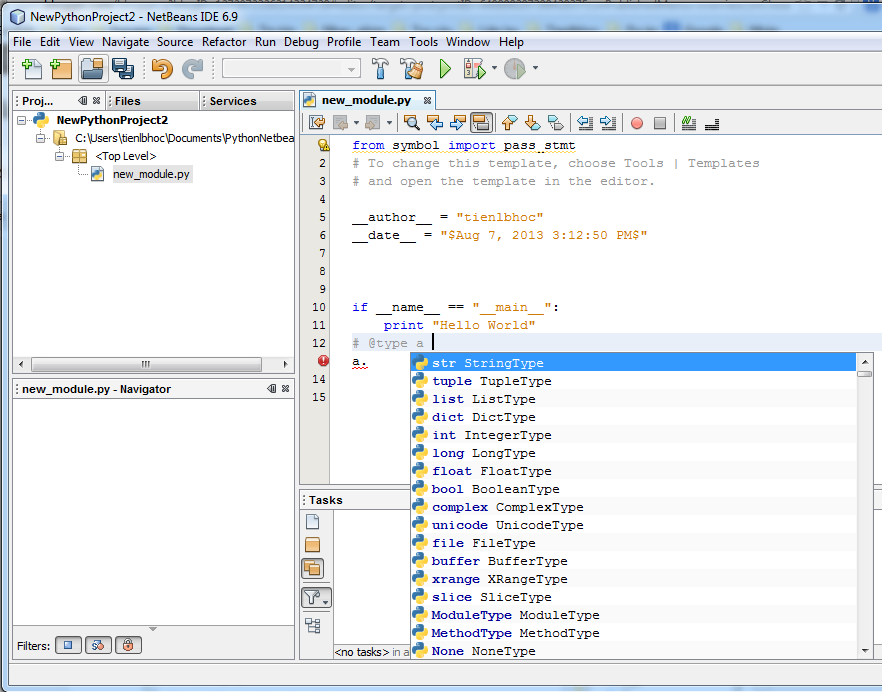
Task: Find the next occurrence in the editor
Action: pyautogui.click(x=457, y=122)
